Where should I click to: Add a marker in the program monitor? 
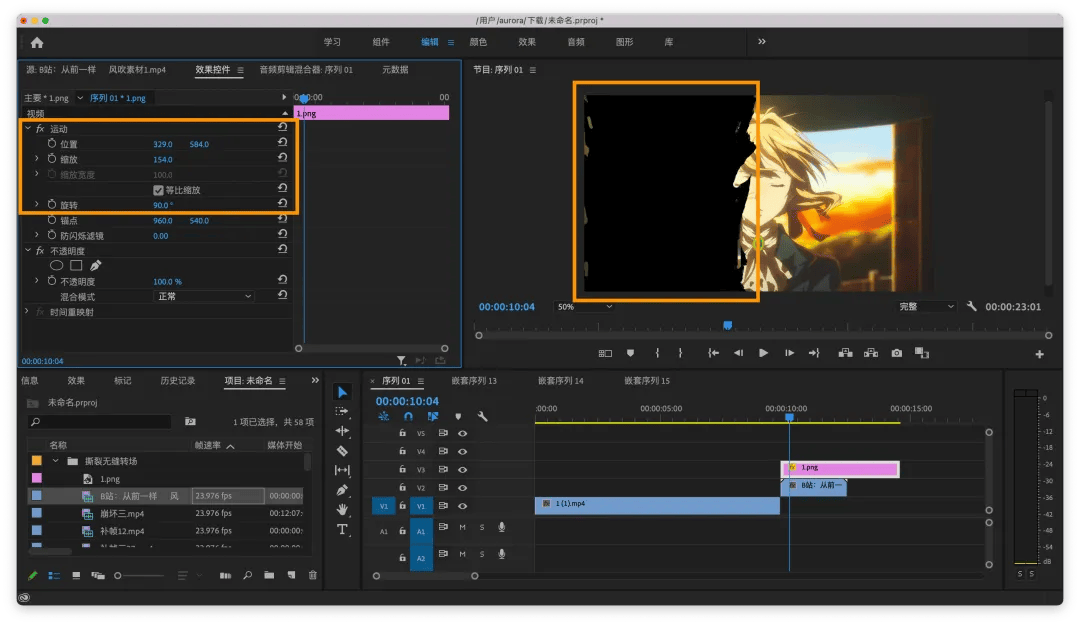tap(630, 353)
